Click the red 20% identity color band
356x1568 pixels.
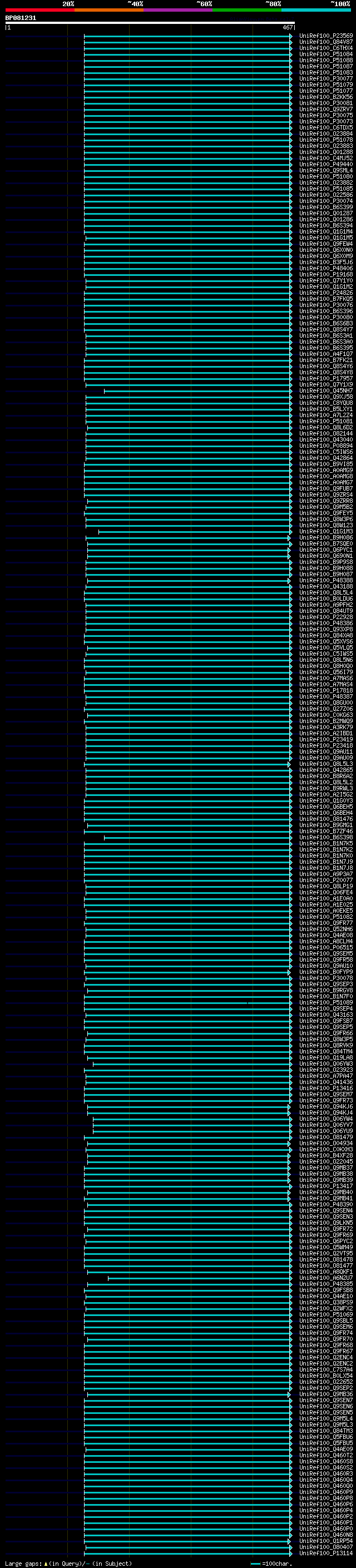point(40,10)
